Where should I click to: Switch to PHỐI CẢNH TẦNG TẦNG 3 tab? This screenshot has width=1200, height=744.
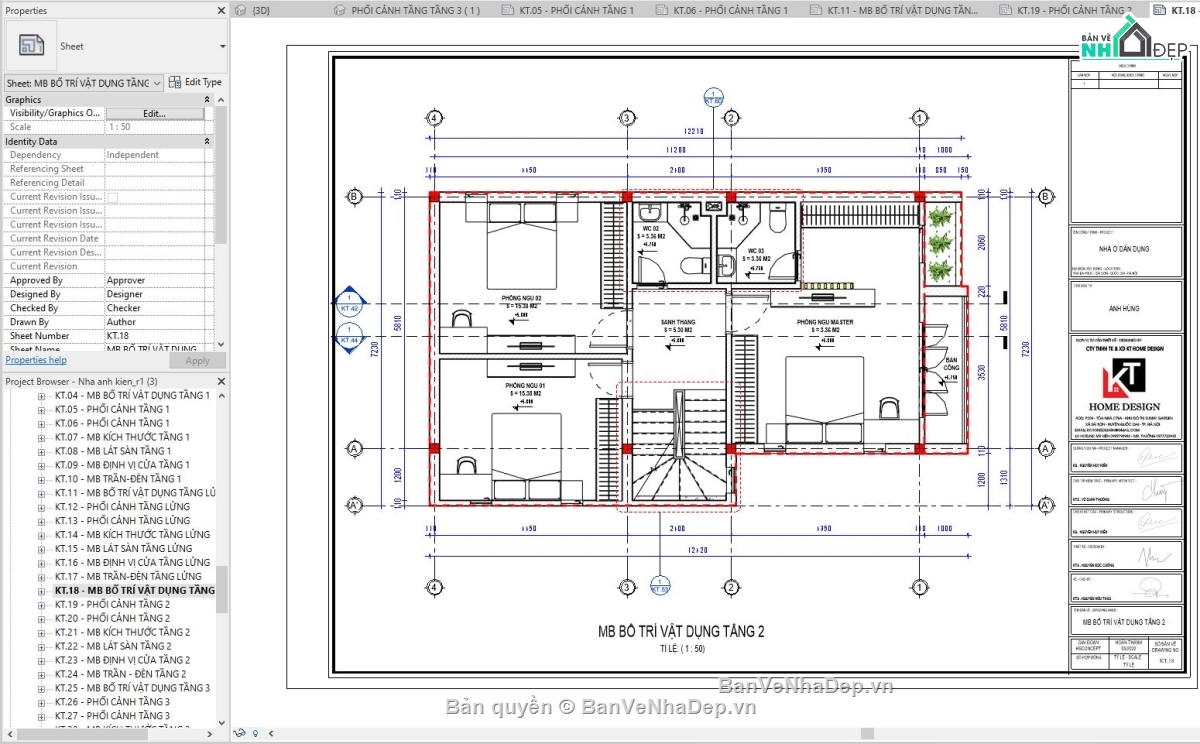416,10
